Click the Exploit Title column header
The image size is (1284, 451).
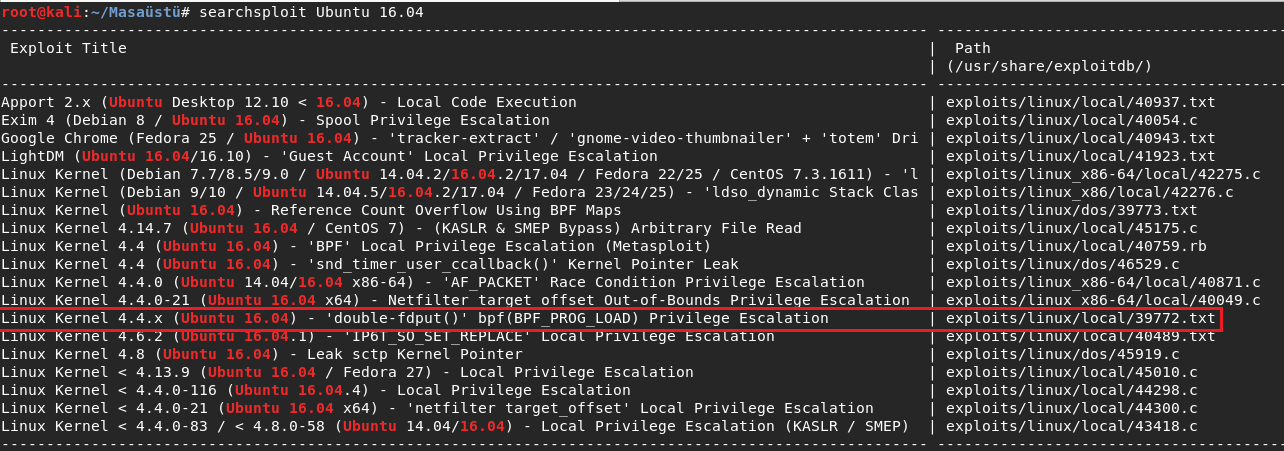tap(68, 48)
